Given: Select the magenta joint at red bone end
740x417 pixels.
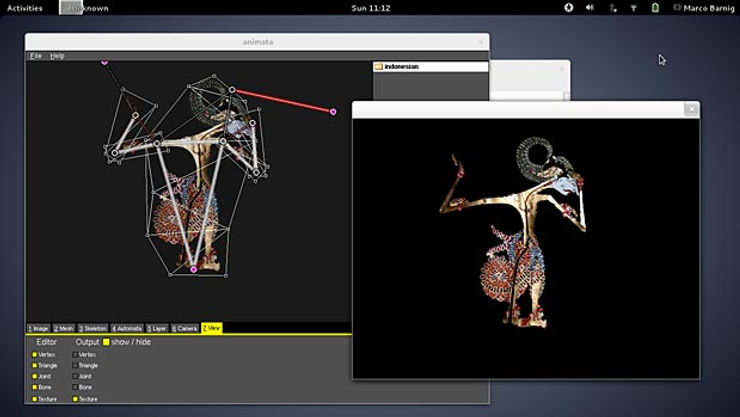Looking at the screenshot, I should click(x=333, y=112).
